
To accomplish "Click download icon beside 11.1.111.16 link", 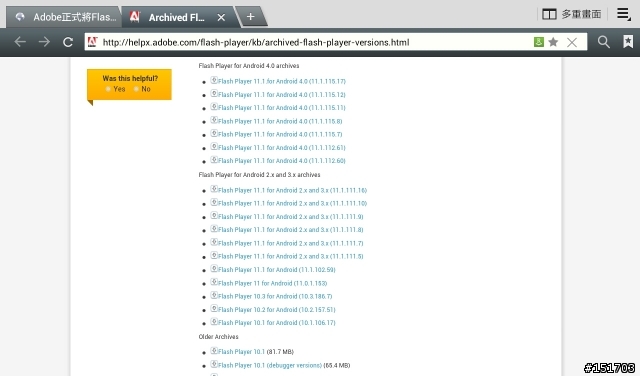I will click(214, 189).
